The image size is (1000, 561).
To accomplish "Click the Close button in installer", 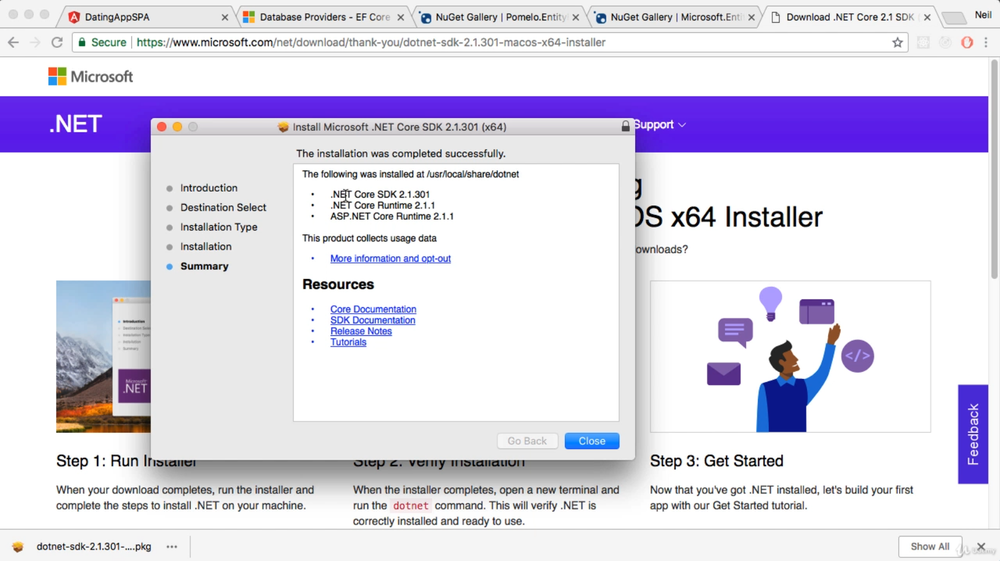I will tap(592, 441).
